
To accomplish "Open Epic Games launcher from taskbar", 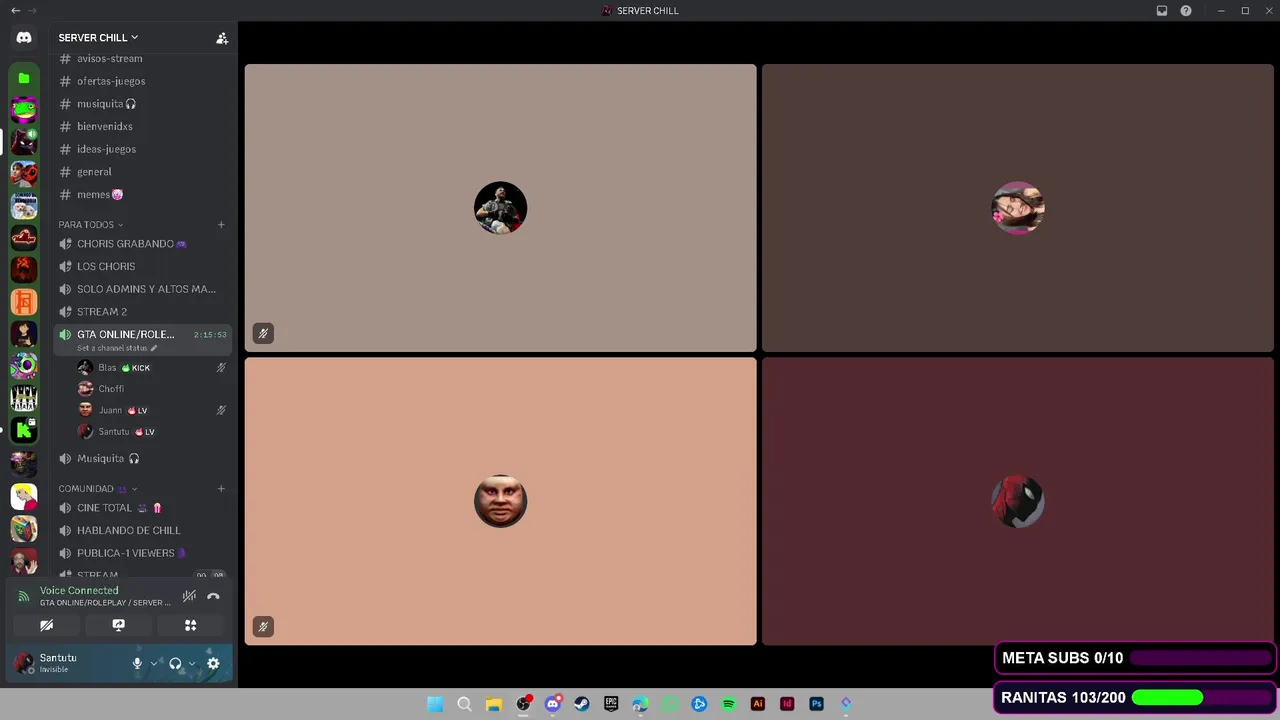I will coord(611,704).
